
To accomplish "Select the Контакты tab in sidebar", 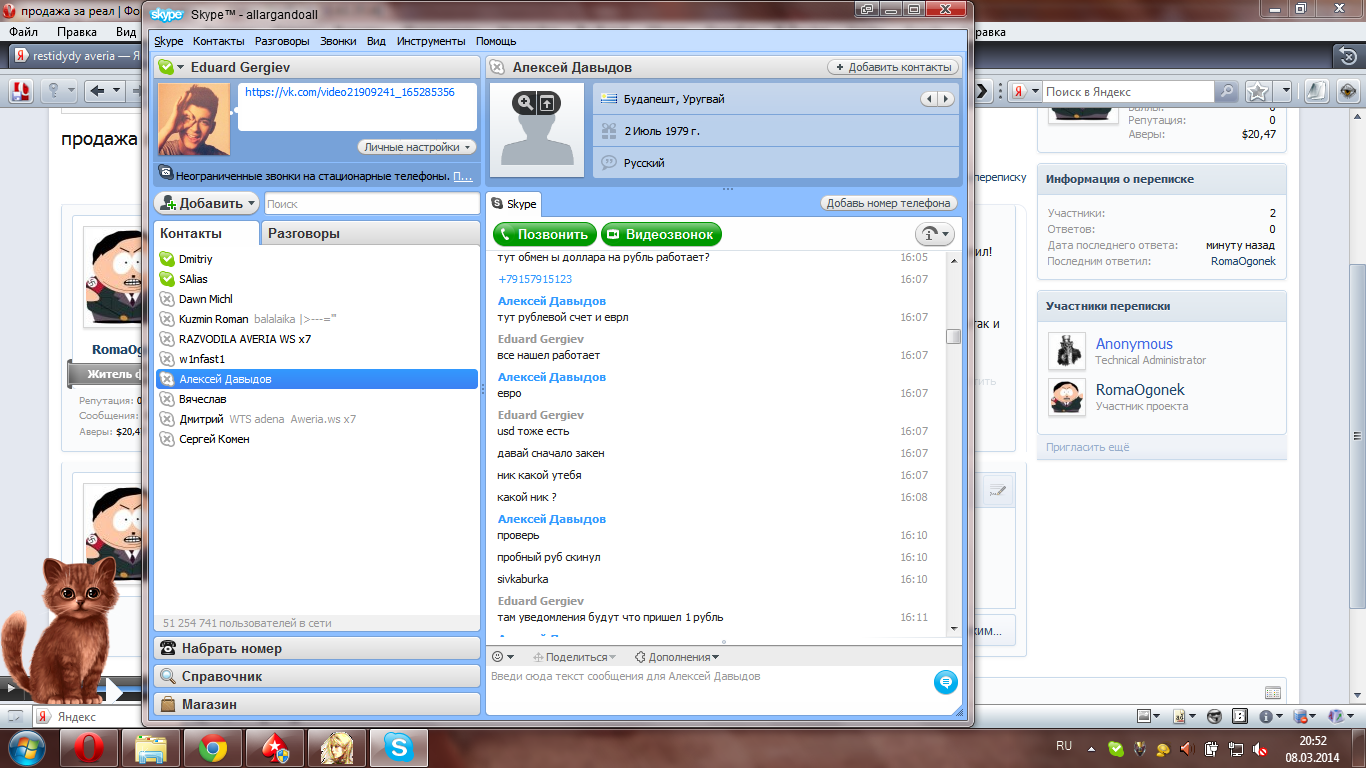I will (x=207, y=233).
